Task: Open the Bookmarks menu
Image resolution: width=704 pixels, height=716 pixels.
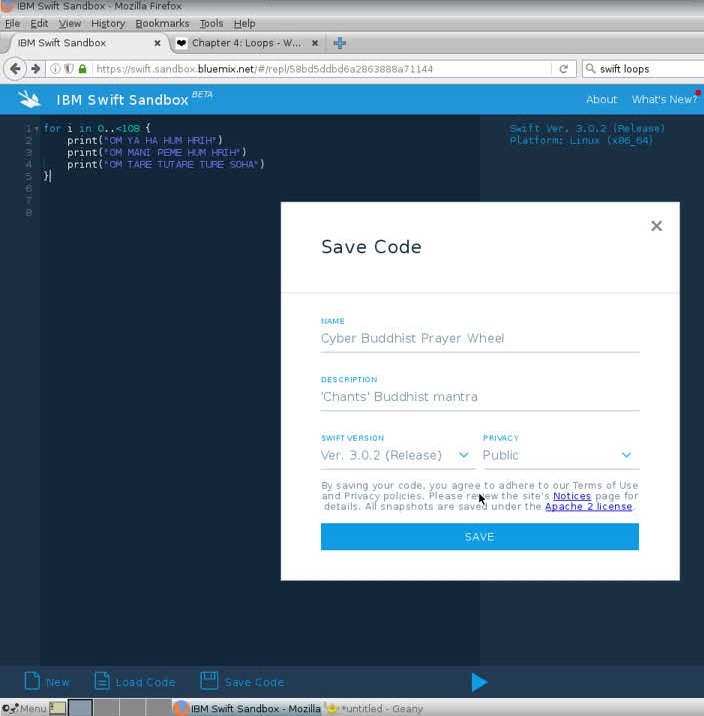Action: (x=161, y=23)
